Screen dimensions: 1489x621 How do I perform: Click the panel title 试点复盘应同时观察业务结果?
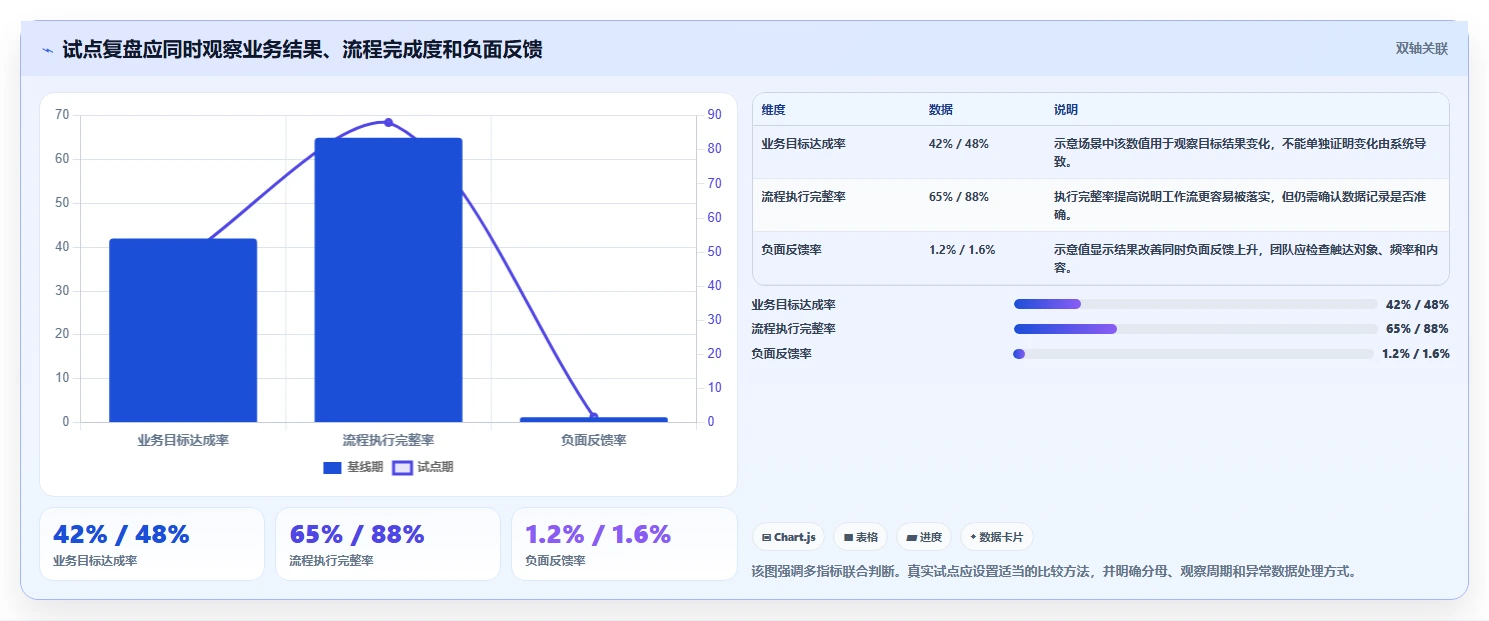302,49
